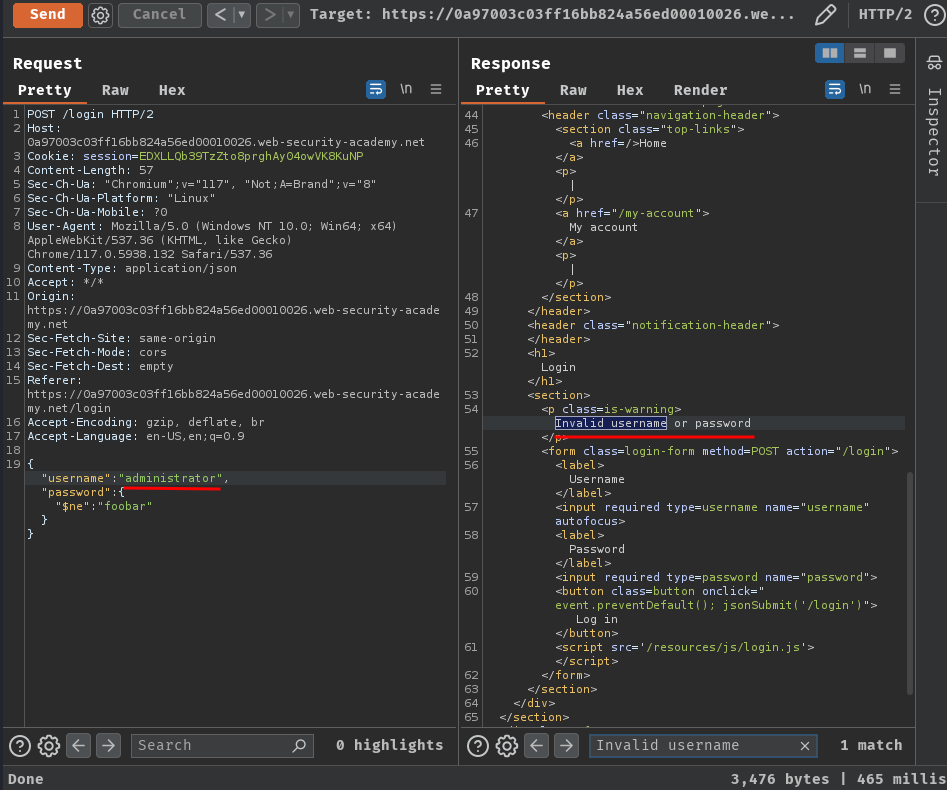Screen dimensions: 947x790
Task: Switch to Response Raw tab
Action: tap(573, 90)
